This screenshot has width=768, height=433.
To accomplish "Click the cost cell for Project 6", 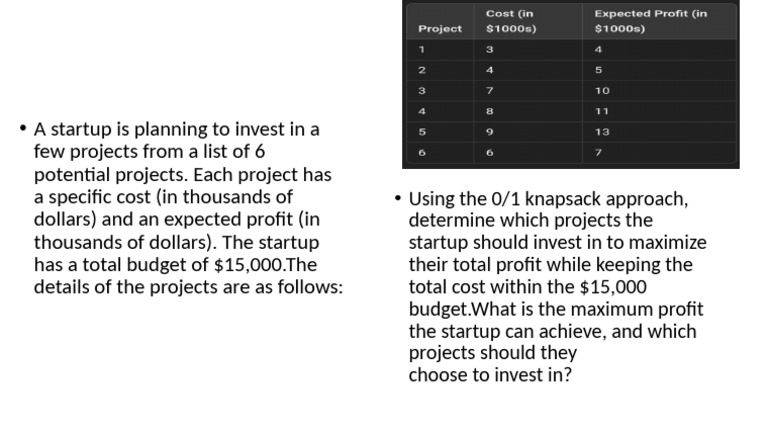I will click(490, 152).
